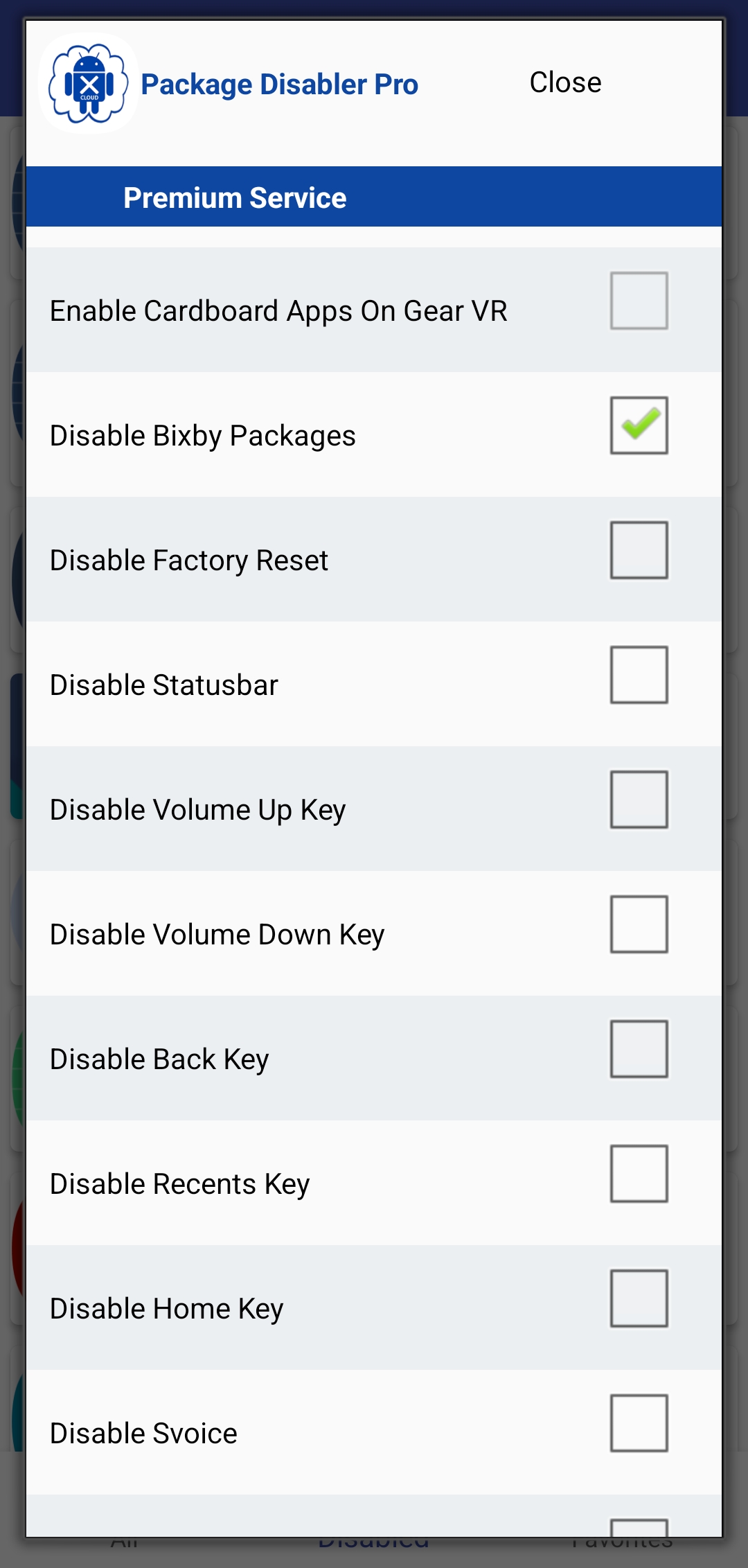Tap the Disable Svoice row label
The image size is (748, 1568).
tap(143, 1434)
